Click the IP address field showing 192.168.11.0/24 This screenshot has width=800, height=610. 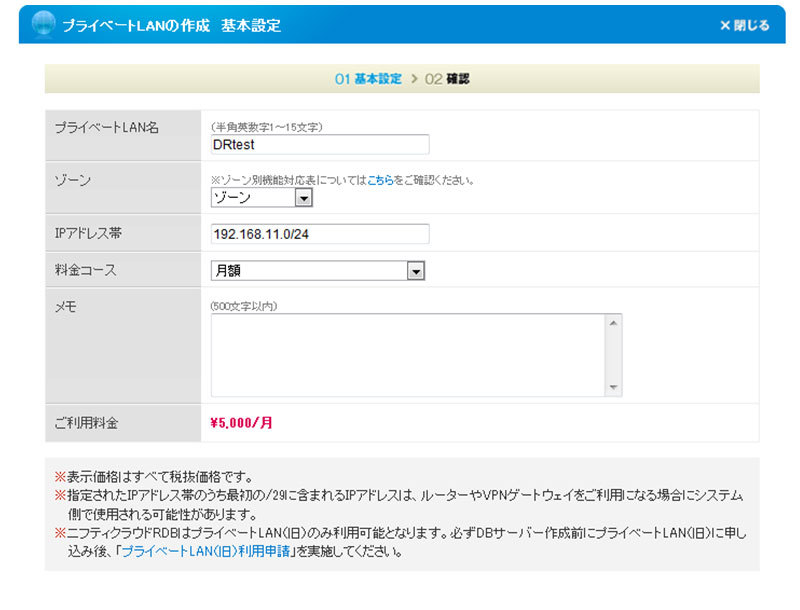click(319, 234)
